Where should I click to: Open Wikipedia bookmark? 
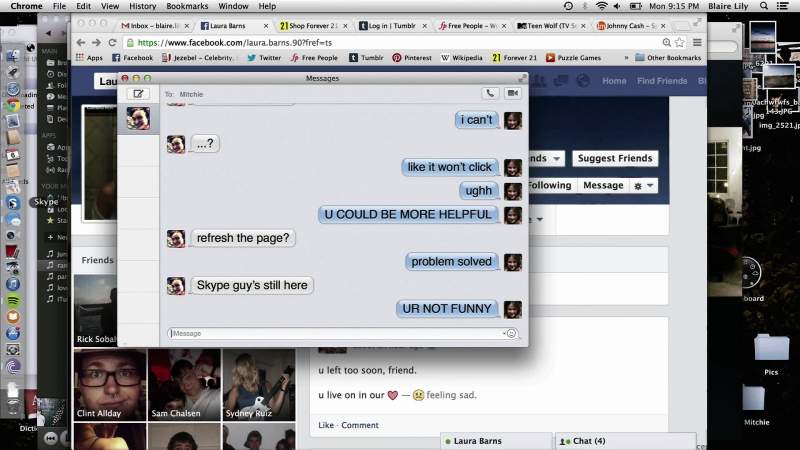tap(462, 58)
